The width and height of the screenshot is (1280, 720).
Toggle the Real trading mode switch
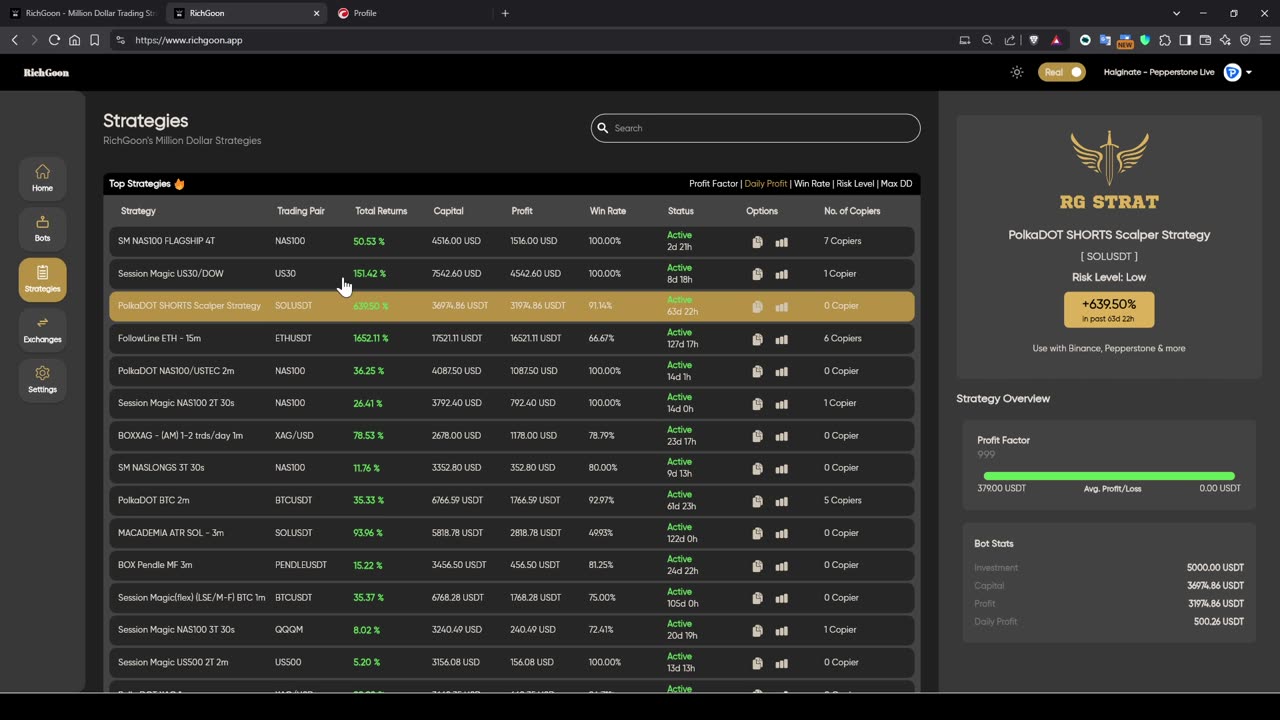1062,72
